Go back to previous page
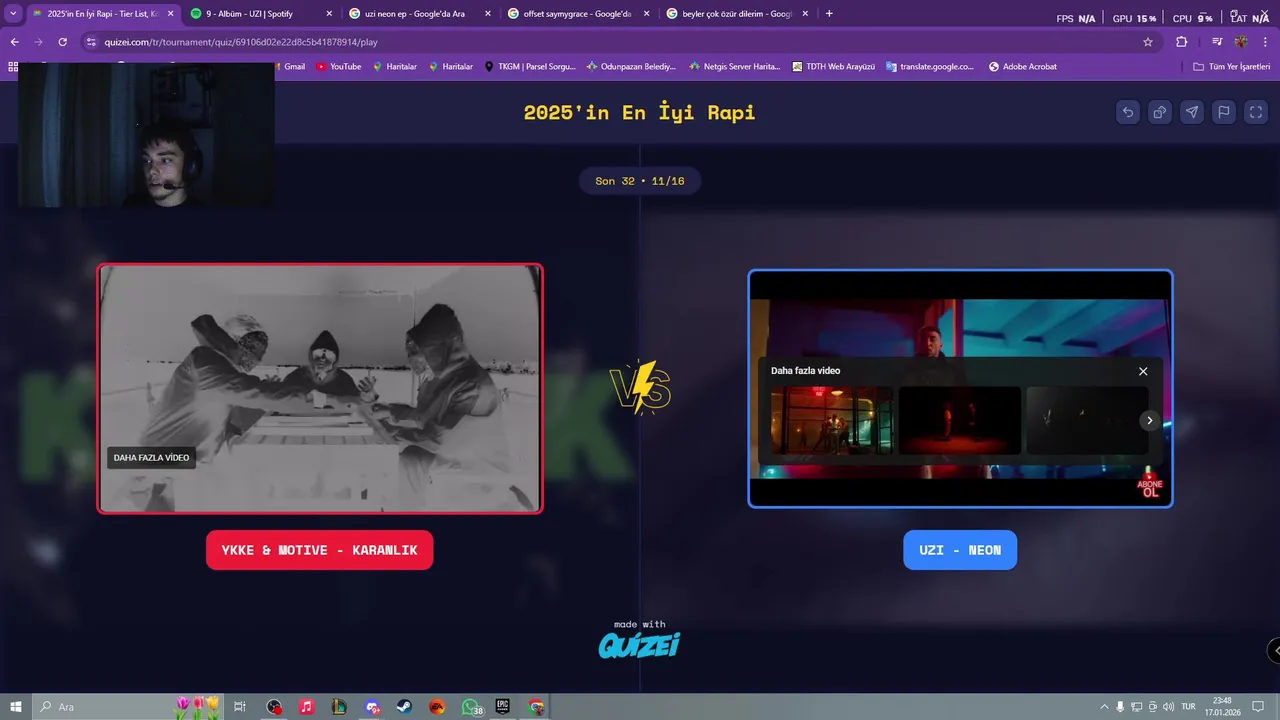The height and width of the screenshot is (720, 1280). tap(14, 42)
